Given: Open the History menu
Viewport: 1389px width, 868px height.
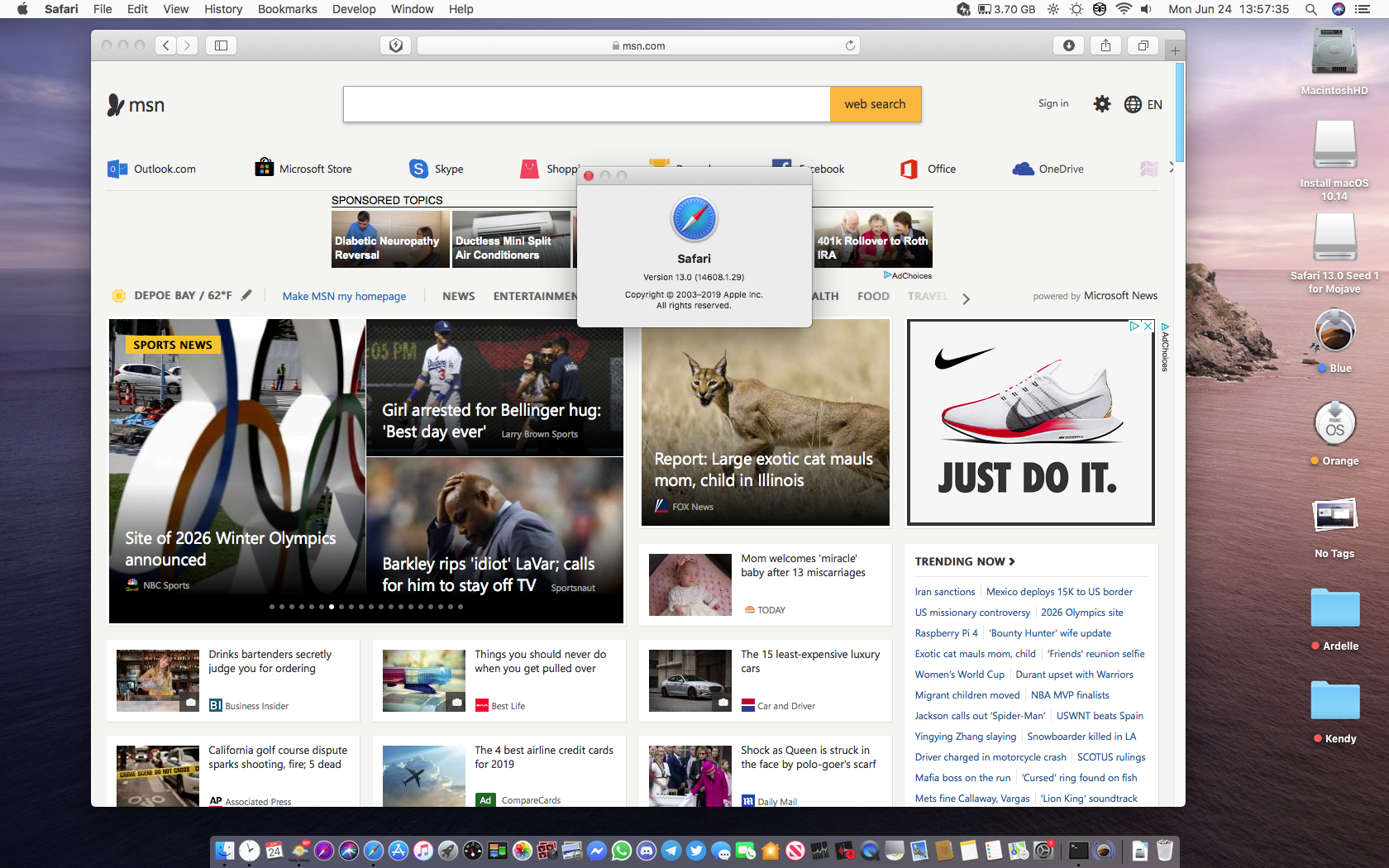Looking at the screenshot, I should 223,9.
